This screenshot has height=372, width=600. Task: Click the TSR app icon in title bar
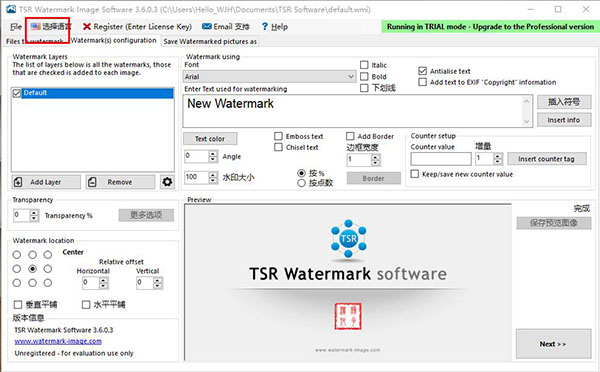[x=11, y=9]
